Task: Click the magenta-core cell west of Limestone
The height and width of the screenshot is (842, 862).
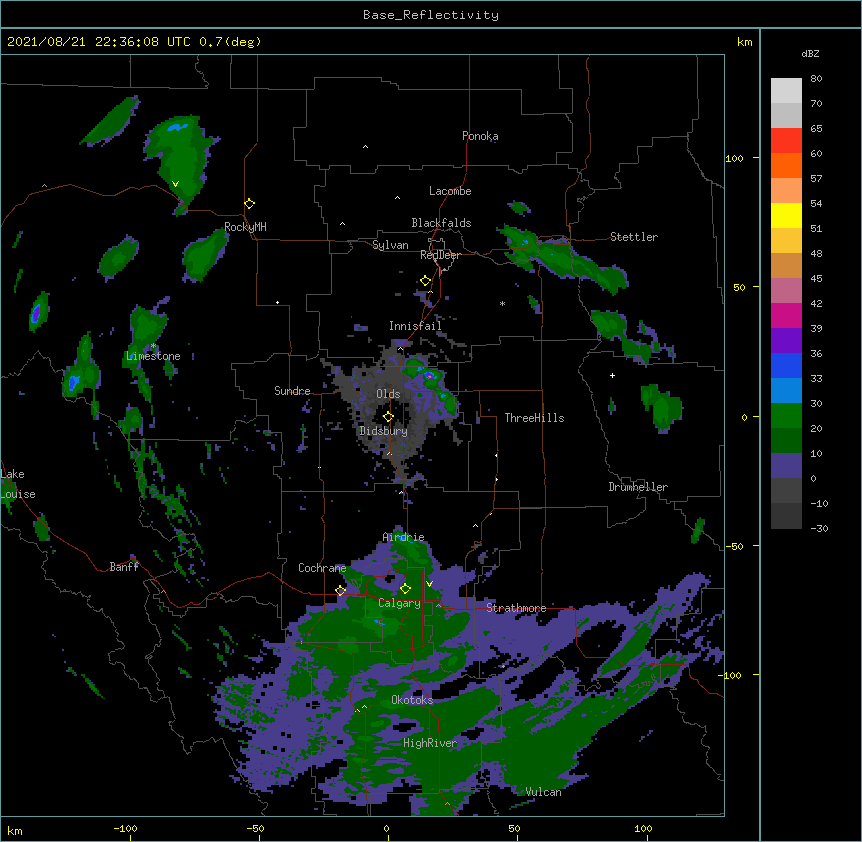Action: coord(37,312)
